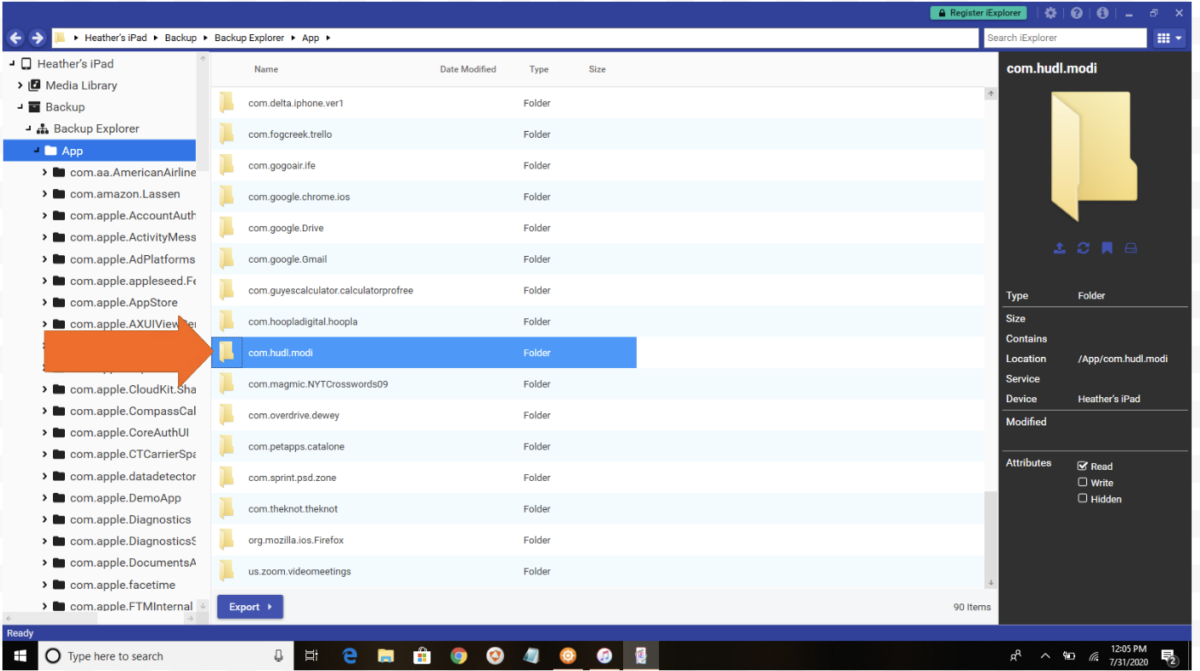Viewport: 1200px width, 671px height.
Task: Check the Hidden attribute box
Action: [x=1081, y=499]
